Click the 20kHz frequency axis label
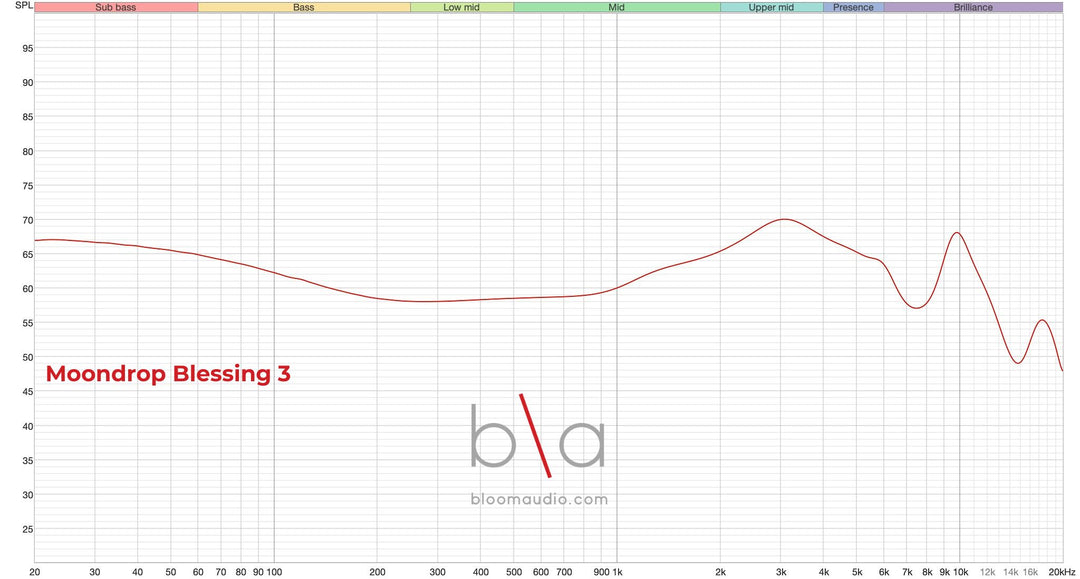1080x579 pixels. [x=1061, y=572]
